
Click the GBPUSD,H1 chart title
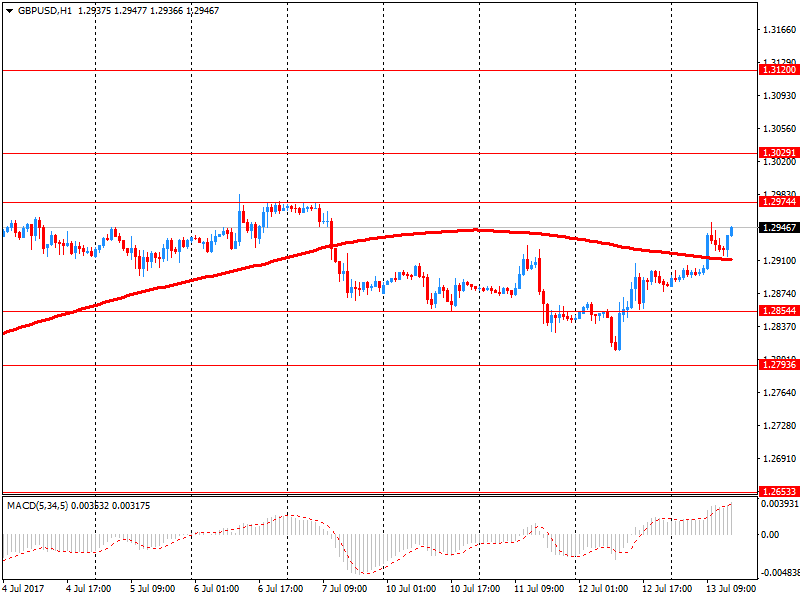point(45,11)
